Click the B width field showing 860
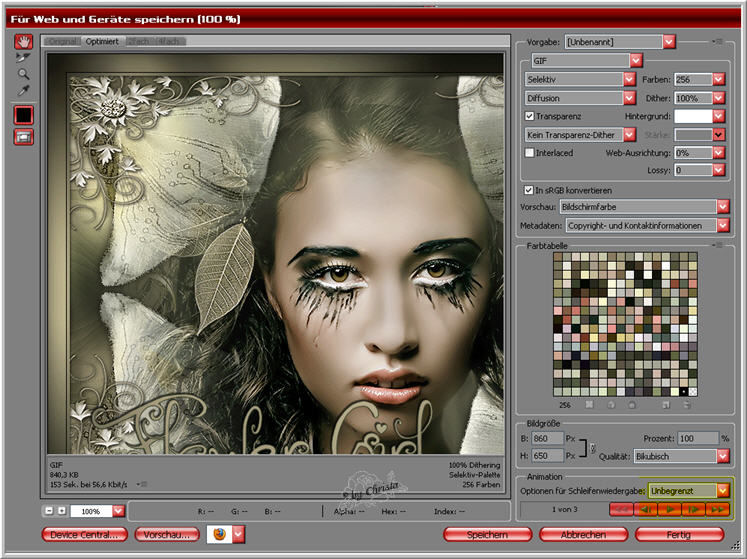The width and height of the screenshot is (747, 559). click(x=547, y=438)
